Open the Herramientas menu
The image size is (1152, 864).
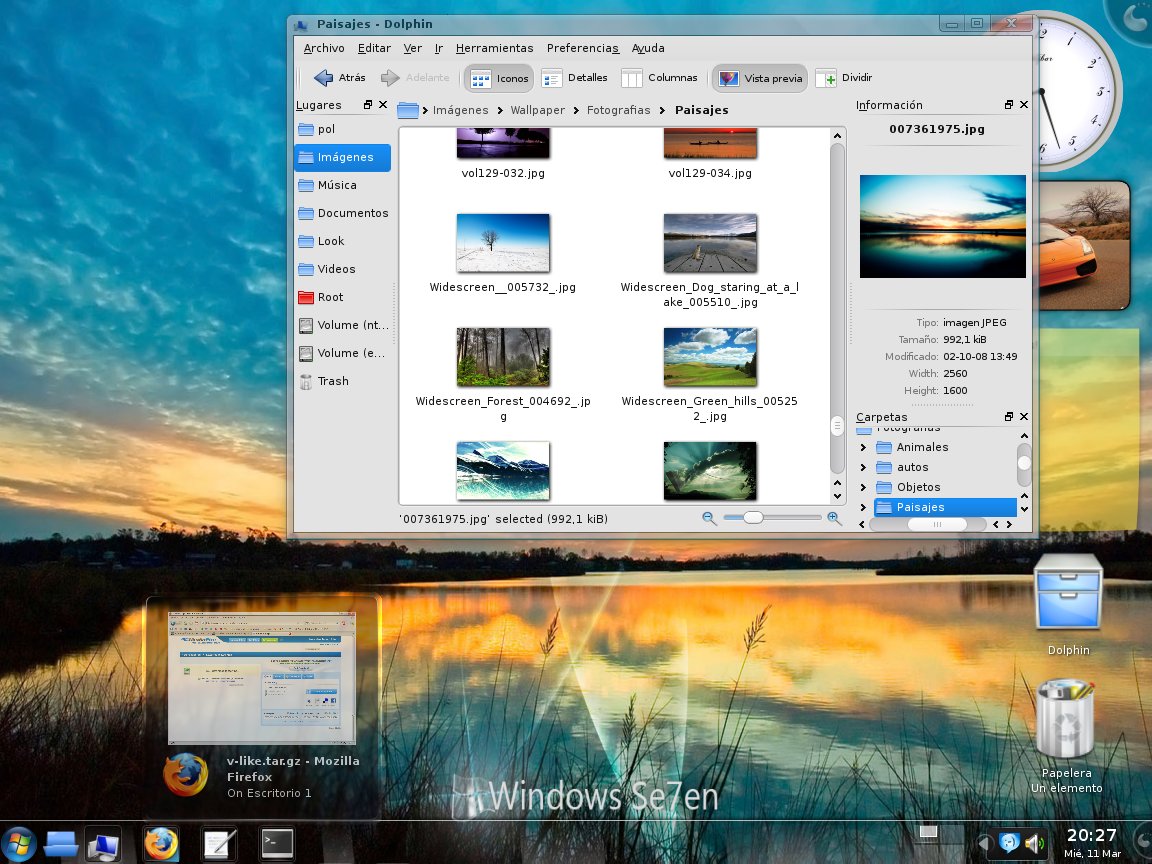(x=494, y=48)
